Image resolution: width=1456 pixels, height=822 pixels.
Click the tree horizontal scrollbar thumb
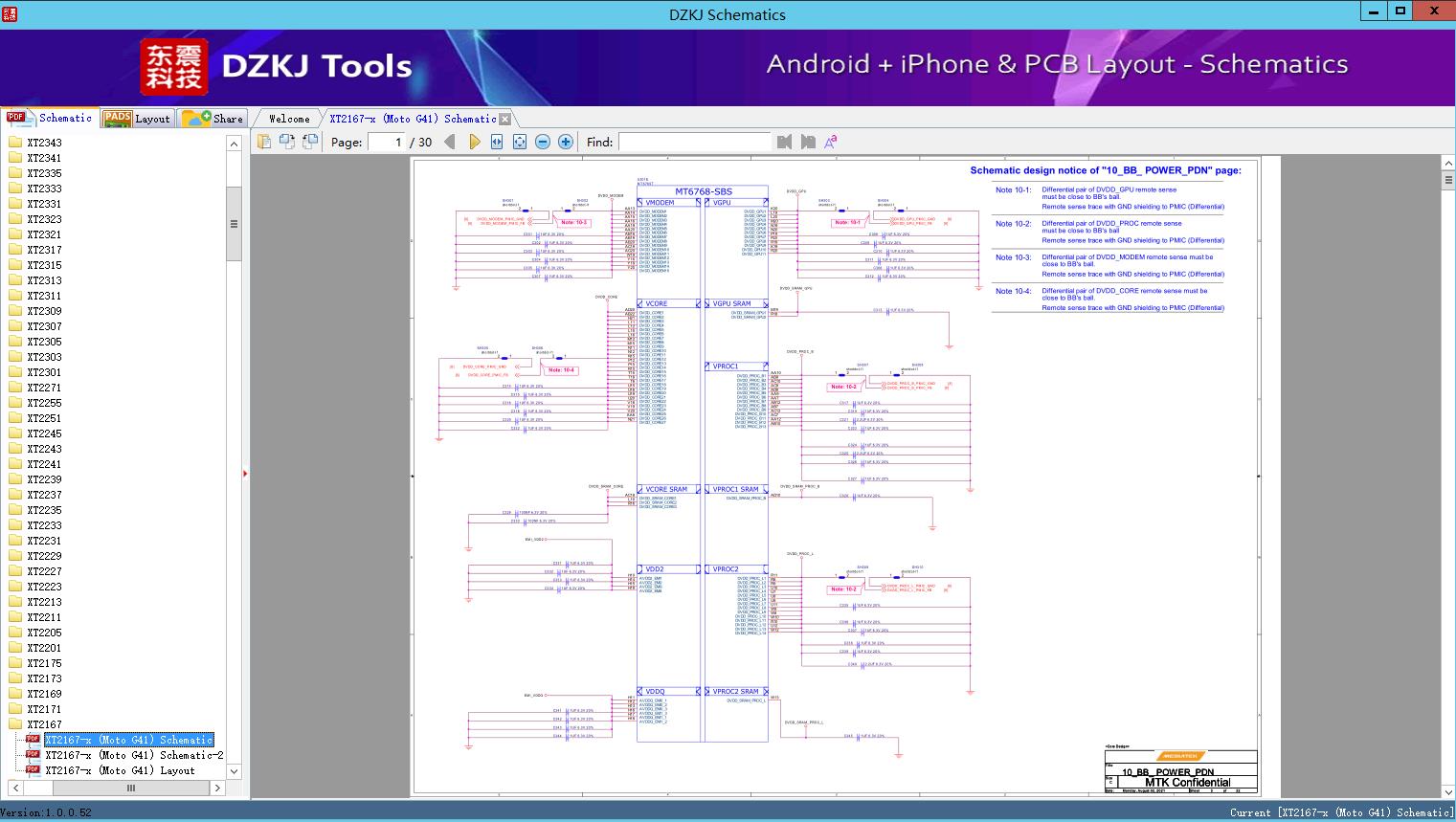(131, 788)
